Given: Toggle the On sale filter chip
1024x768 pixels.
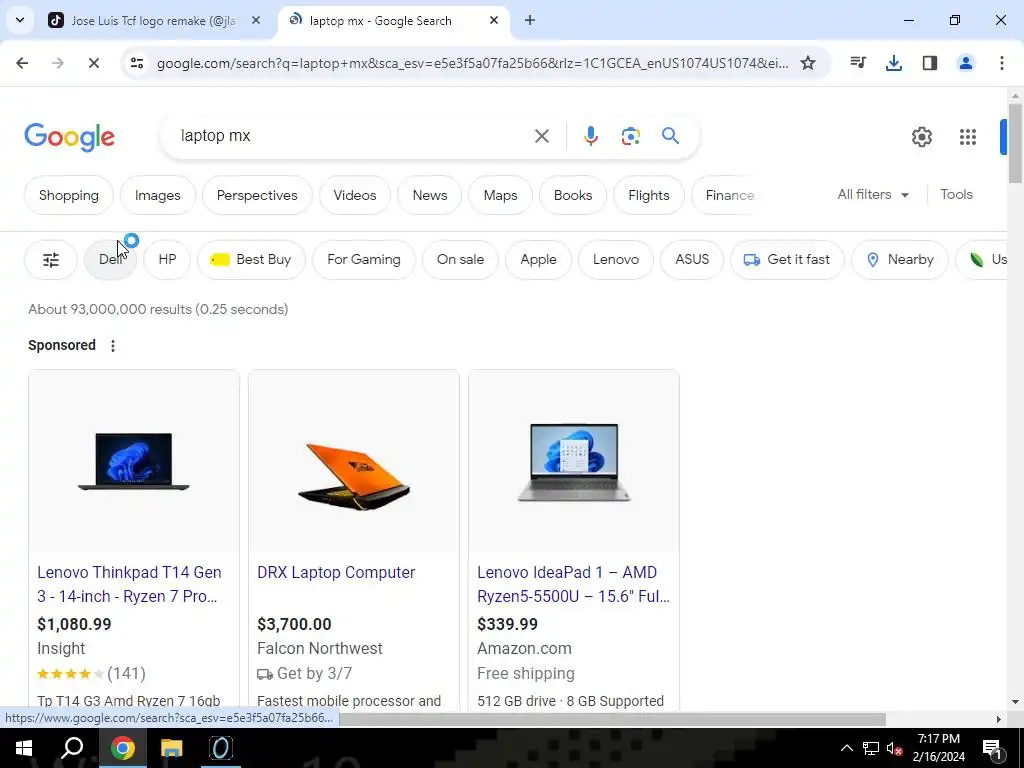Looking at the screenshot, I should [x=460, y=260].
